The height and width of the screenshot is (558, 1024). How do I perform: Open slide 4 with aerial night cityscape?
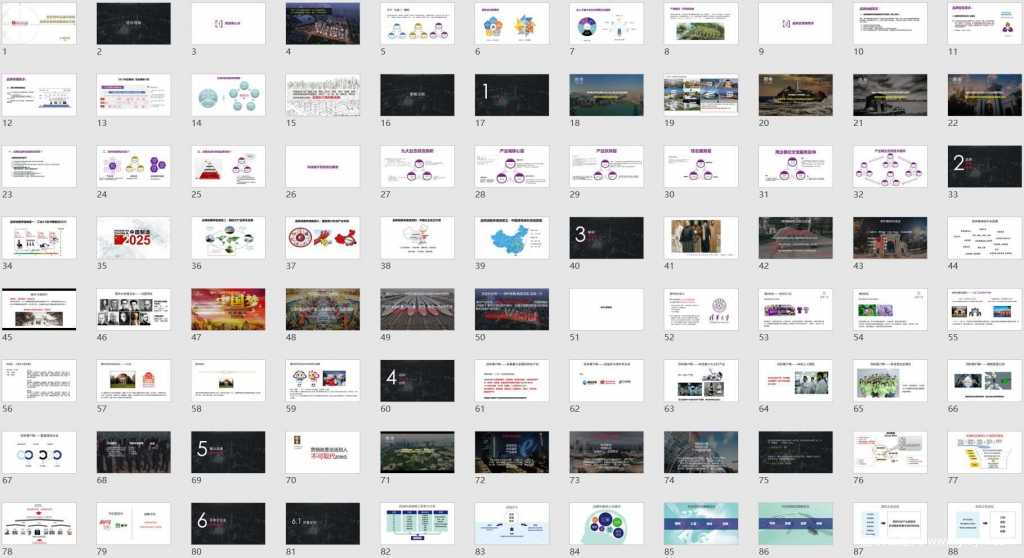click(324, 23)
